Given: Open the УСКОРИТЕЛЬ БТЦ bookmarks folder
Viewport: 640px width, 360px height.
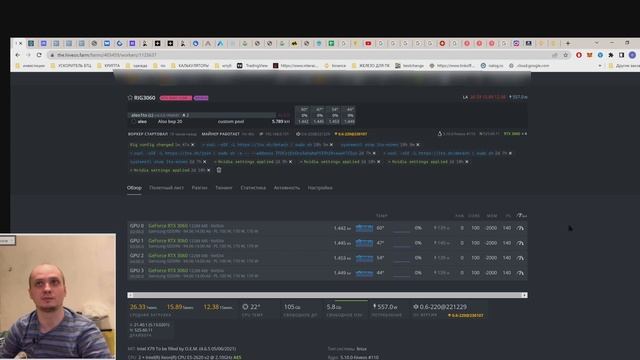Looking at the screenshot, I should tap(71, 65).
